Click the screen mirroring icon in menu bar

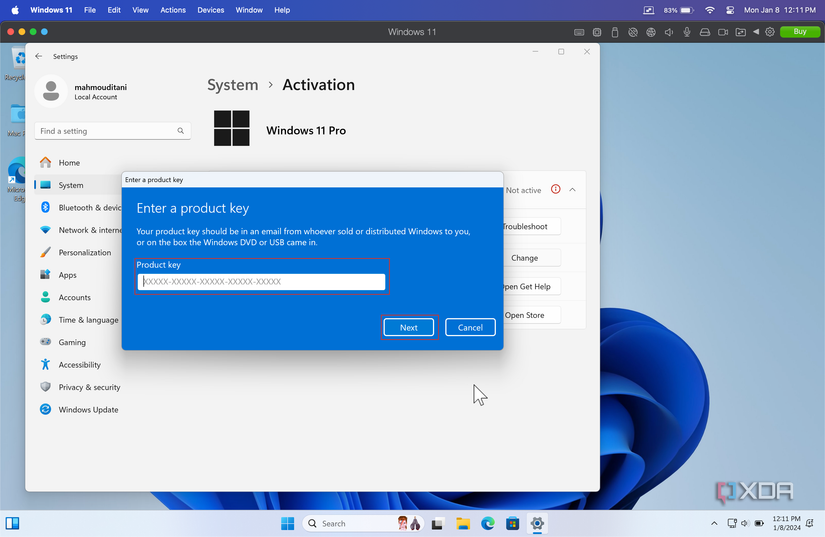click(649, 10)
